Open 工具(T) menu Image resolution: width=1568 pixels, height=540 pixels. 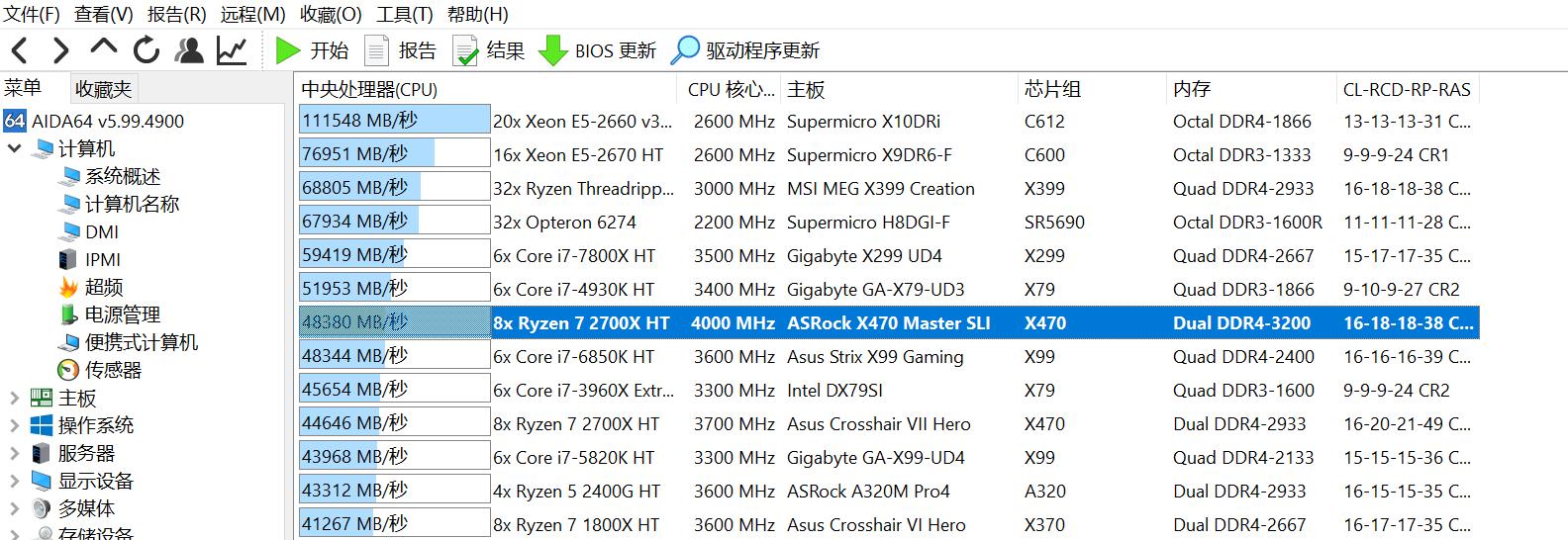coord(405,14)
